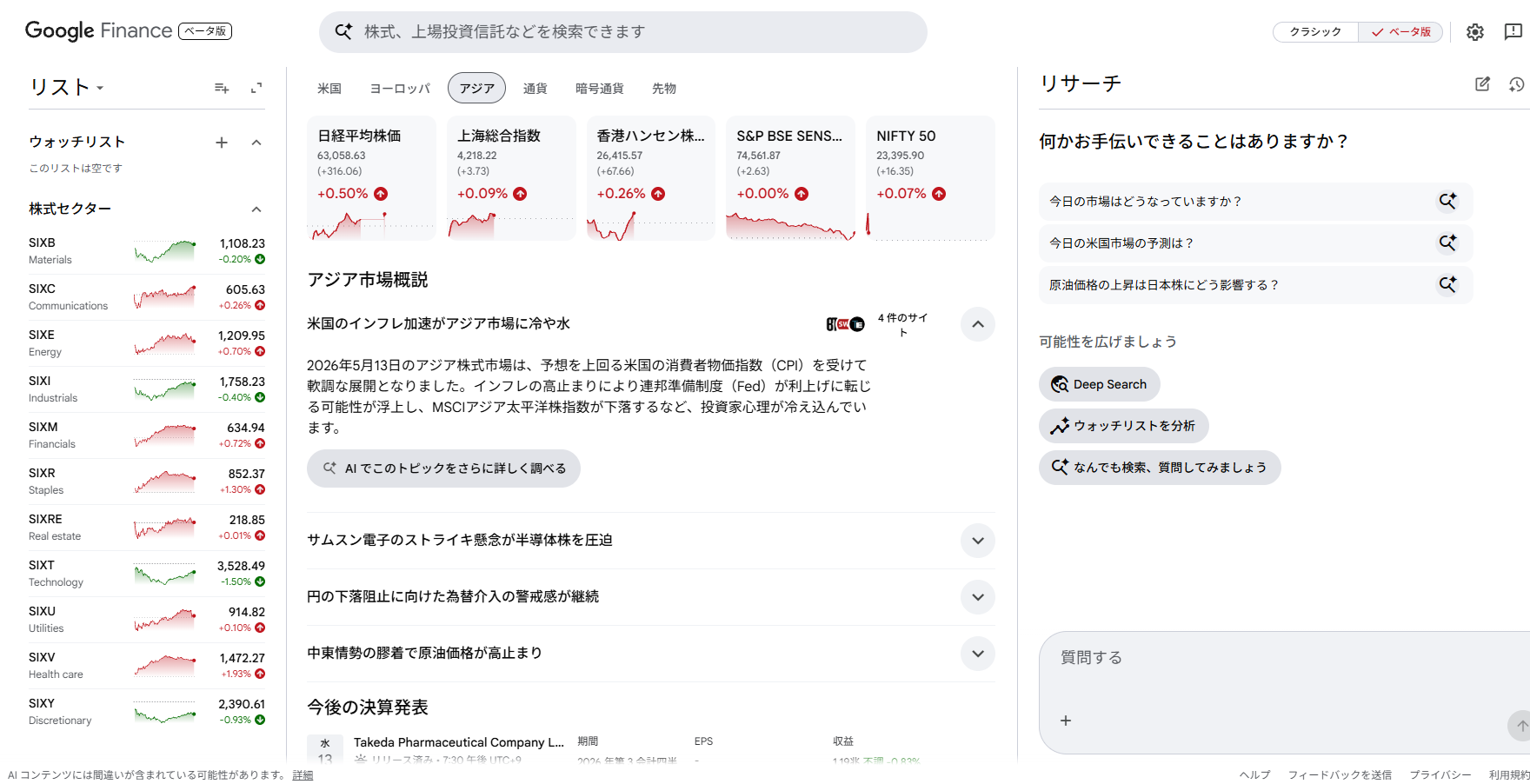Screen dimensions: 1530x784
Task: Open the SIXC Communications sector row
Action: 147,297
